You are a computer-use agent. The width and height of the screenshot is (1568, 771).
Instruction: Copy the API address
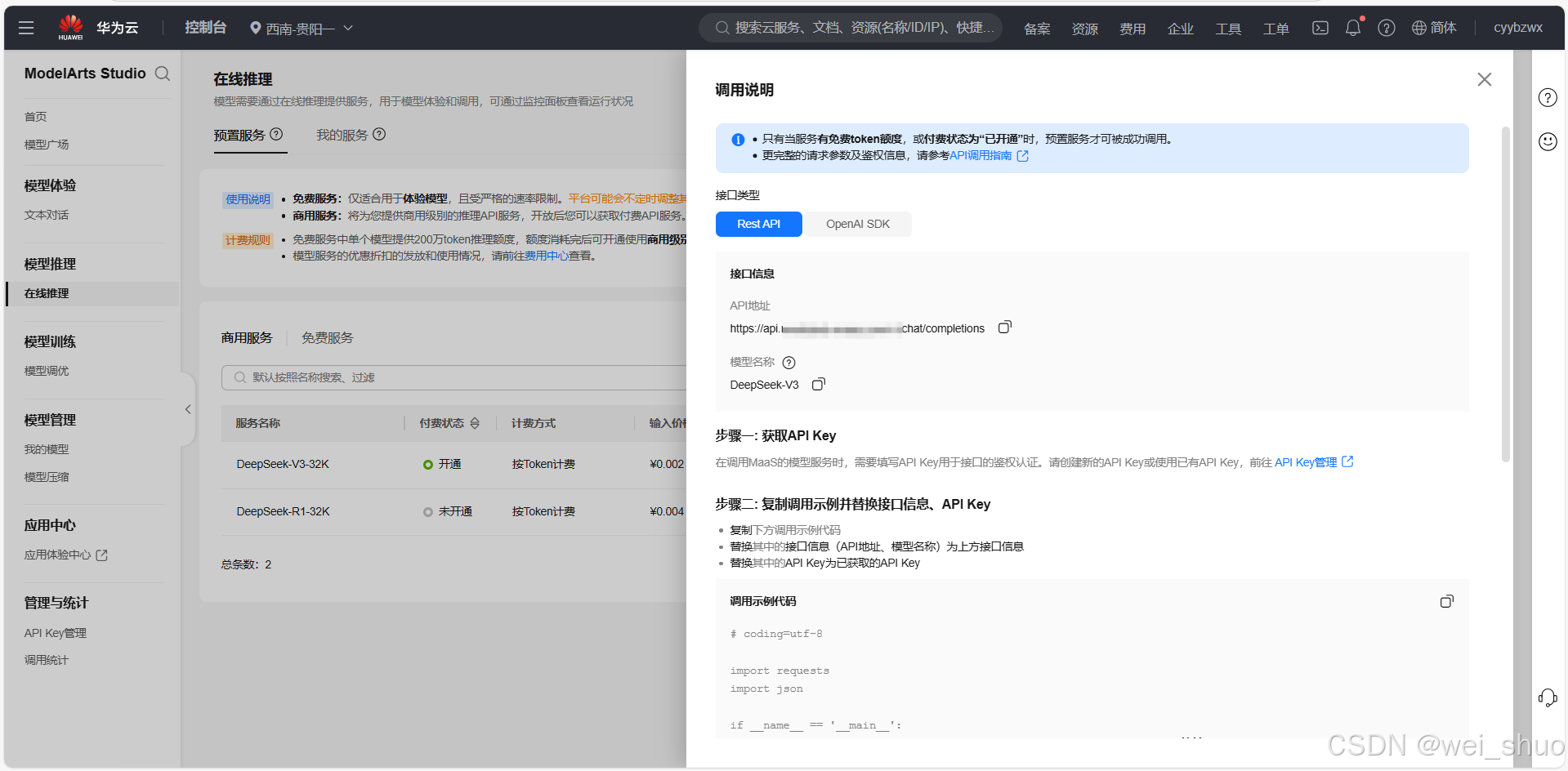click(1005, 328)
